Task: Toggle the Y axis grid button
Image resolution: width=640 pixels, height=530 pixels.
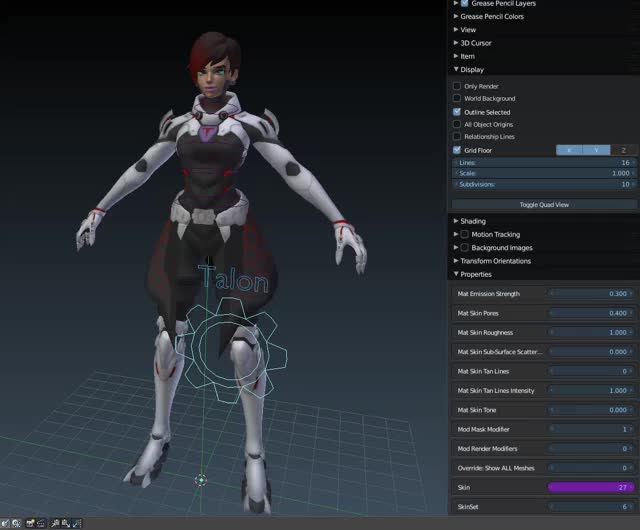Action: click(x=596, y=150)
